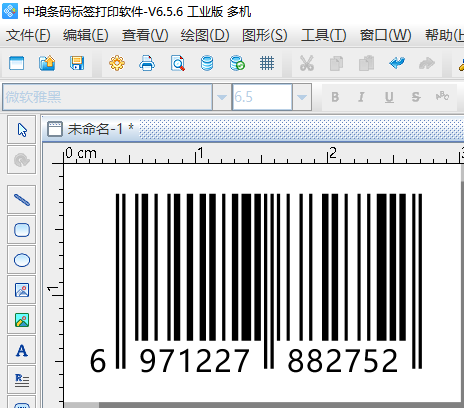Screen dimensions: 464x408
Task: Expand the font name dropdown
Action: tap(222, 97)
